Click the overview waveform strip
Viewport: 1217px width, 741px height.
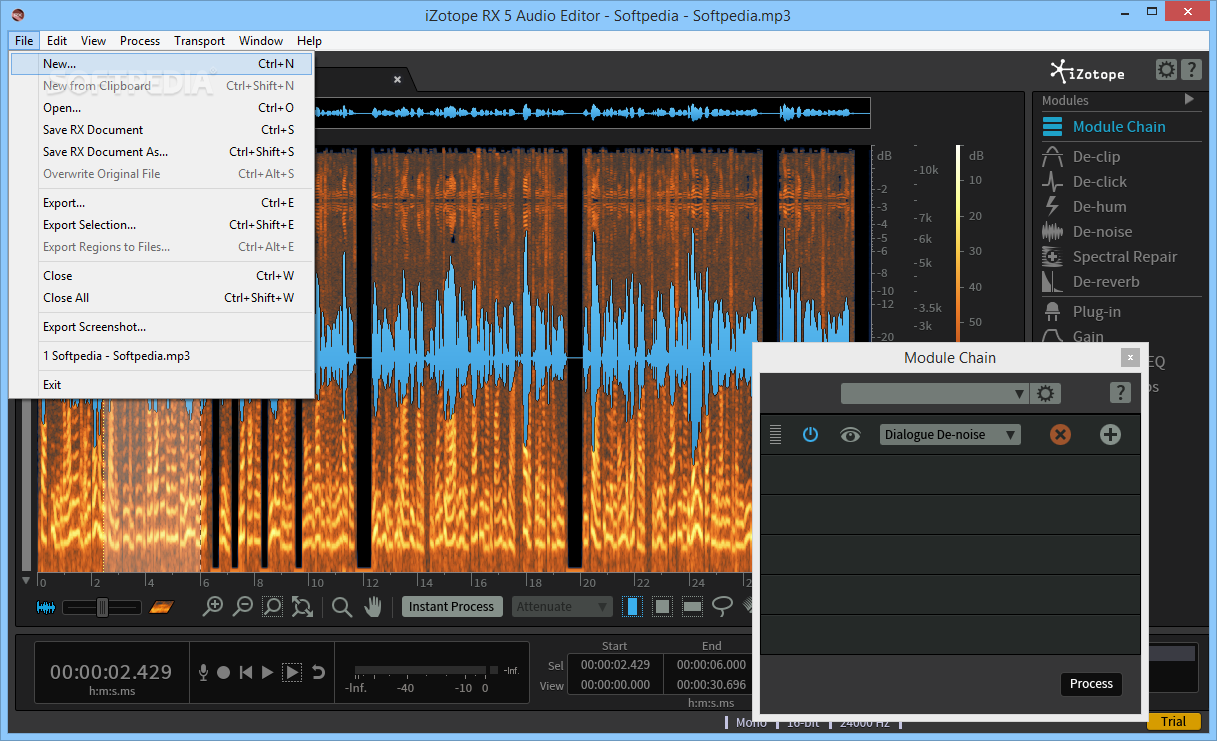click(592, 112)
